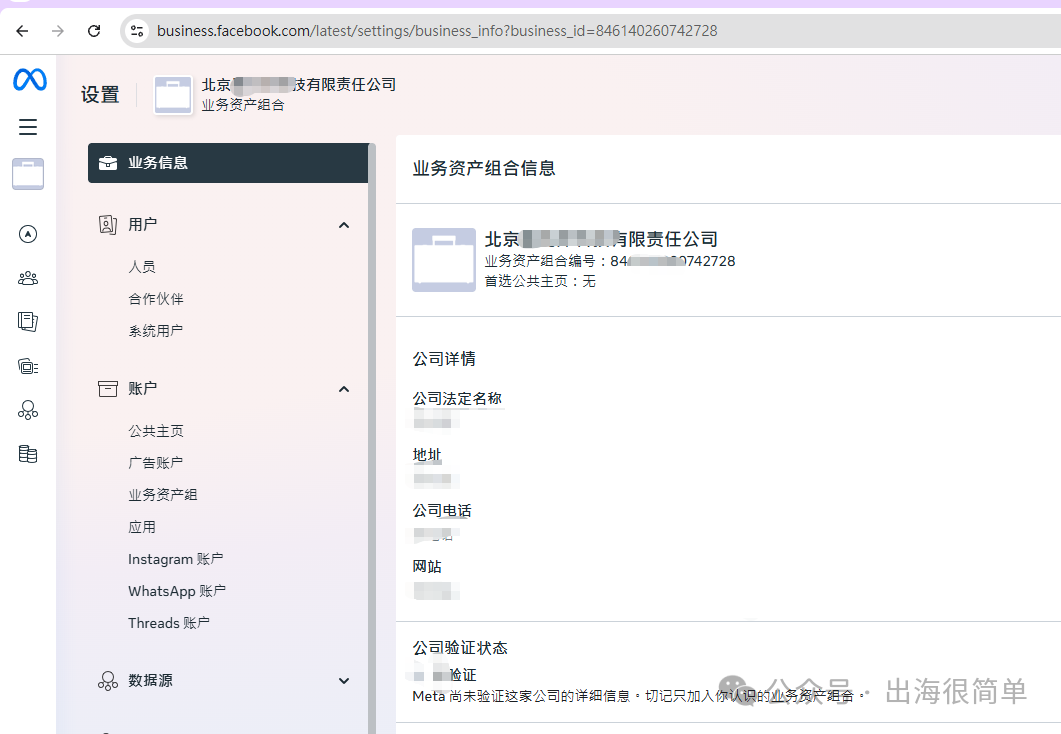
Task: Open site information icon in address bar
Action: 137,30
